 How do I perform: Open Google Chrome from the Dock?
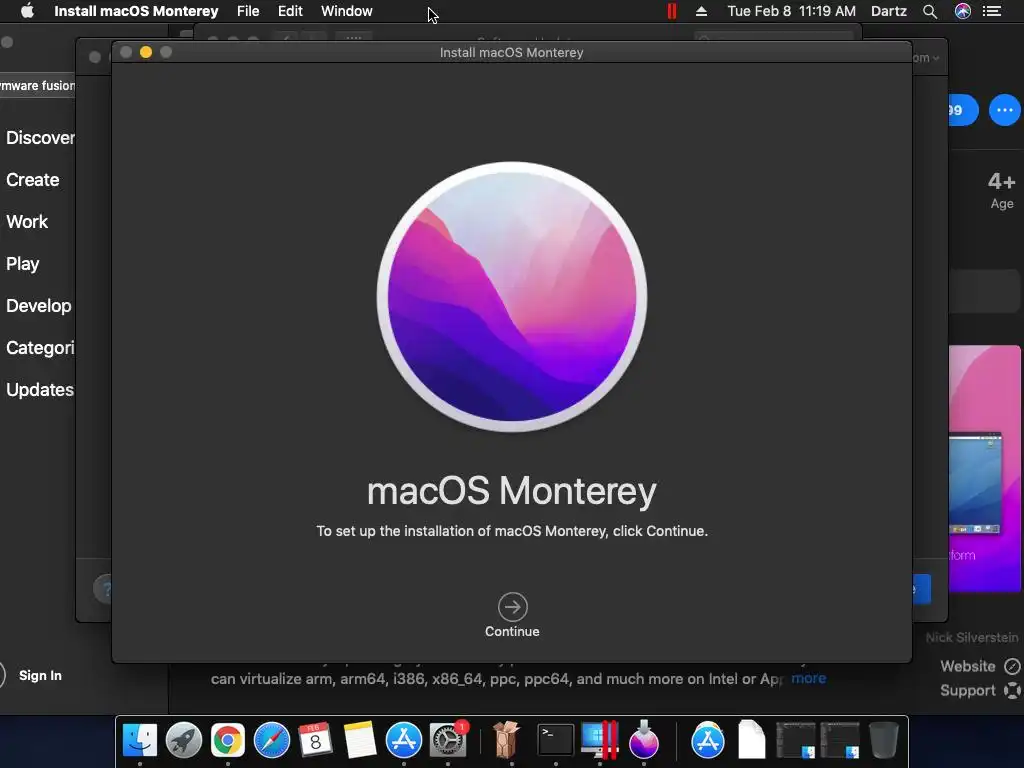click(x=227, y=740)
